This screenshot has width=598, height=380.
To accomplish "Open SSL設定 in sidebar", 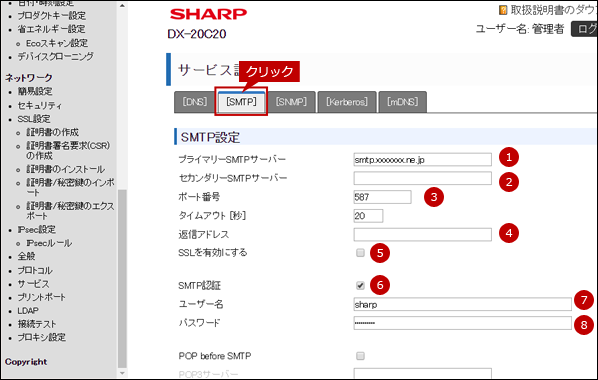I will point(34,119).
